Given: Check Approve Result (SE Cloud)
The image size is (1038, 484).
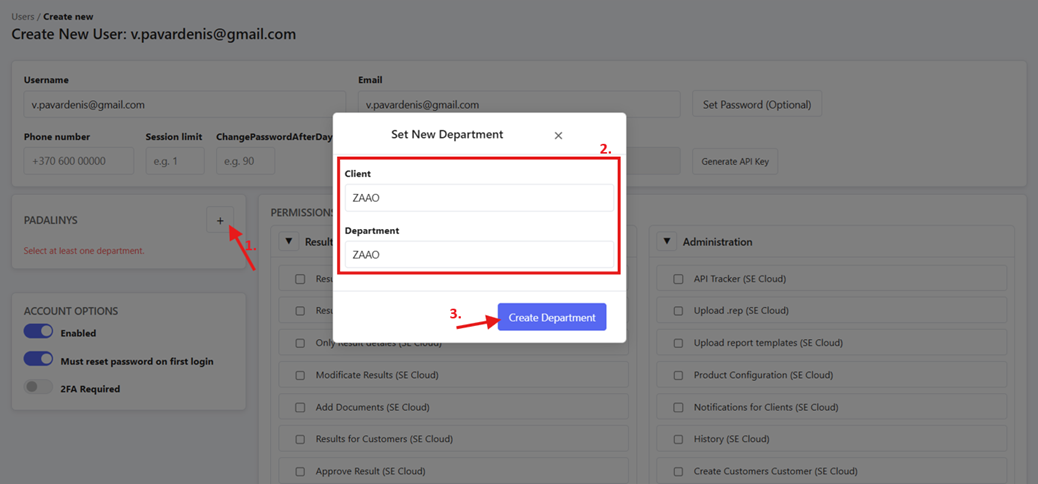Looking at the screenshot, I should [300, 471].
